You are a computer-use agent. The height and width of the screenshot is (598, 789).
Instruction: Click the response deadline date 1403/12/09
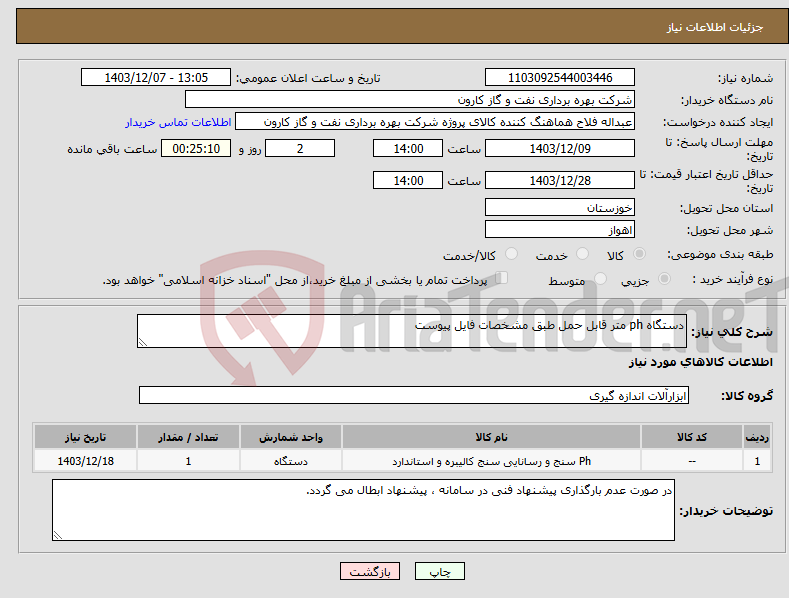pyautogui.click(x=560, y=148)
